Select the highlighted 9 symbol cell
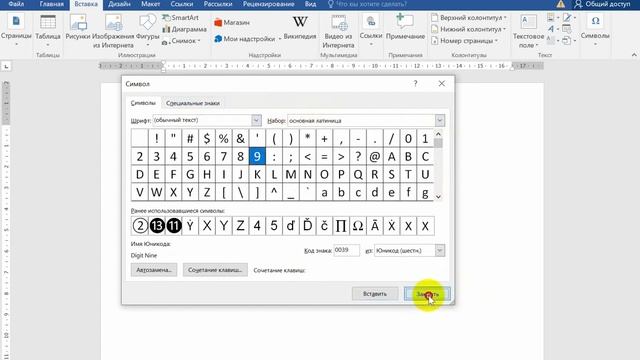640x360 pixels. click(257, 156)
